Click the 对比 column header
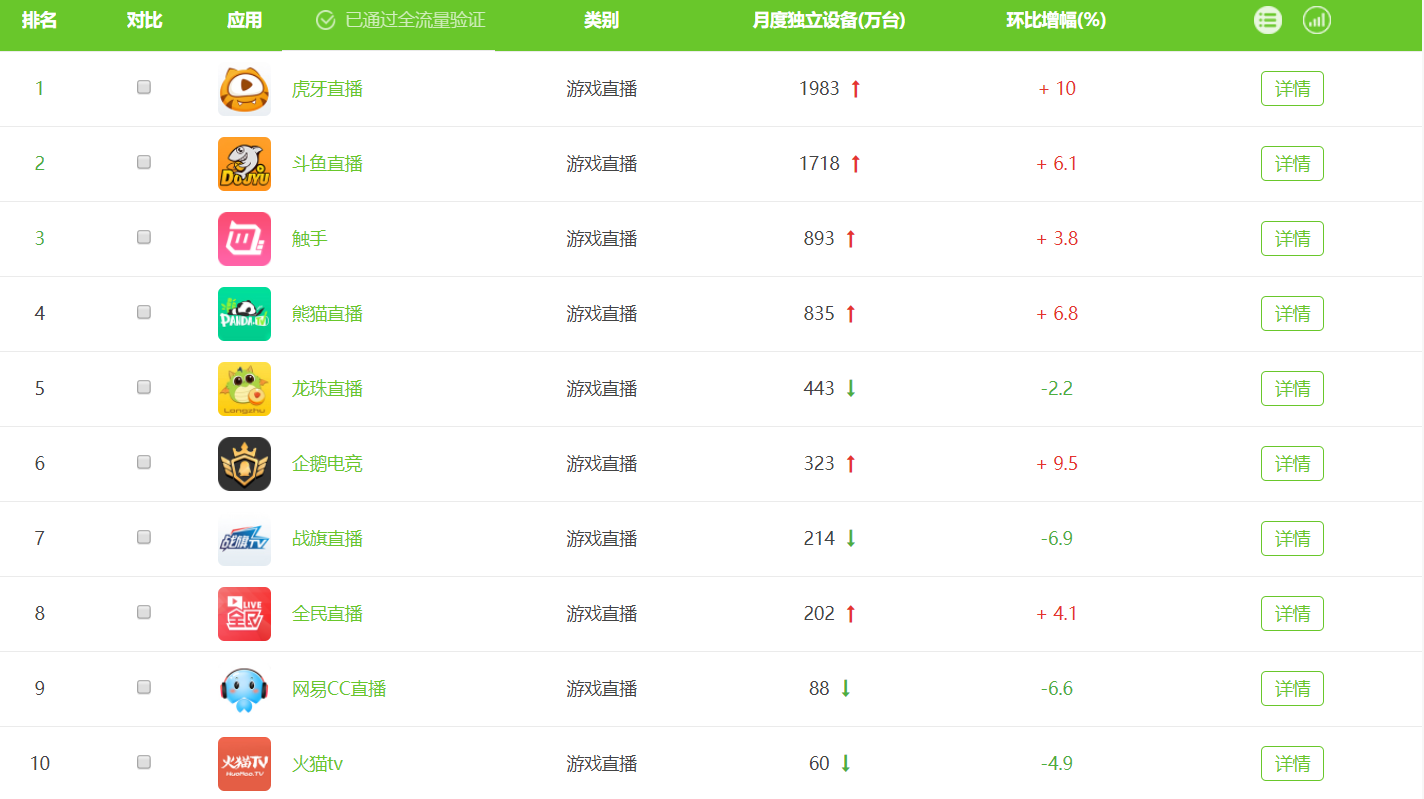This screenshot has height=799, width=1424. pos(144,21)
